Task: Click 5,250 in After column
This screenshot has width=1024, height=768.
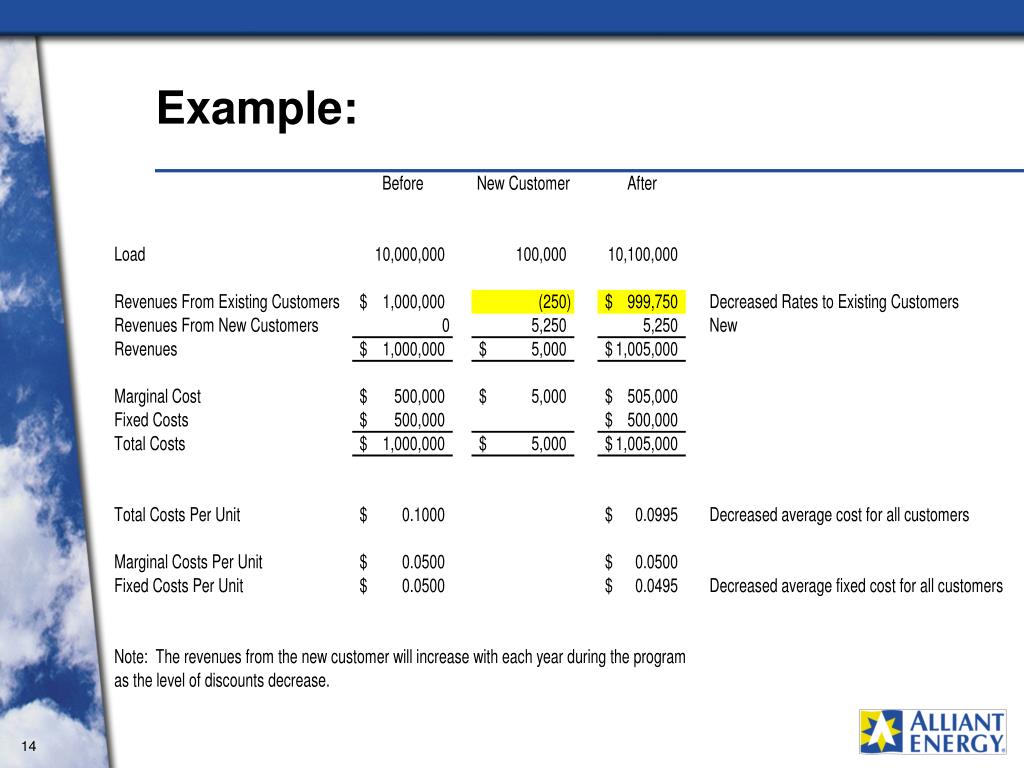Action: [660, 325]
